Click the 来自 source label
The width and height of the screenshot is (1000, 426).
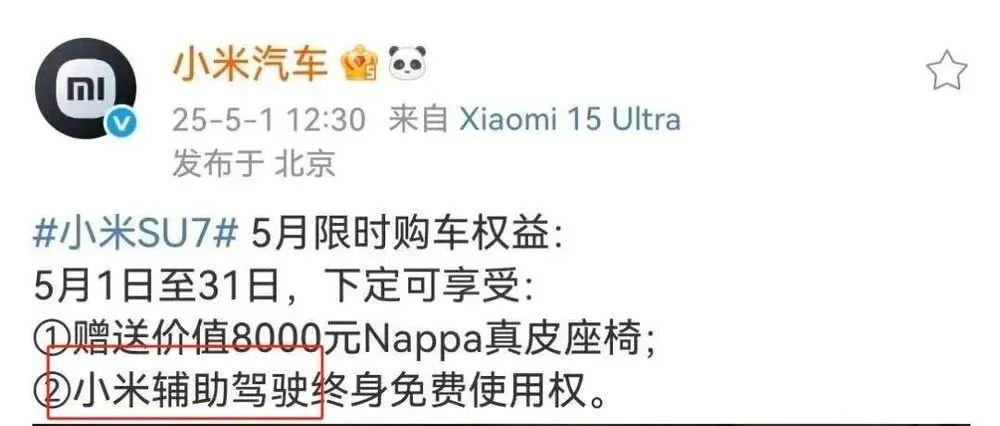click(x=419, y=119)
